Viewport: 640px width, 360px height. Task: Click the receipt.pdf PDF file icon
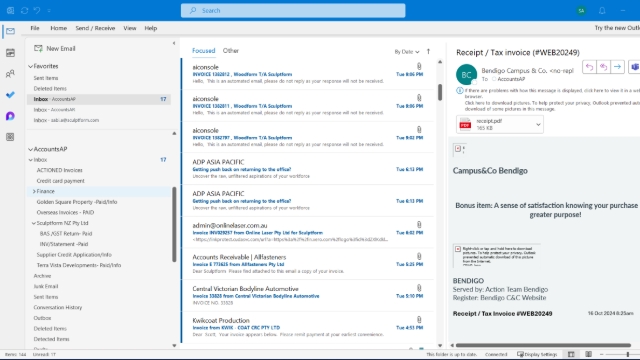(465, 124)
